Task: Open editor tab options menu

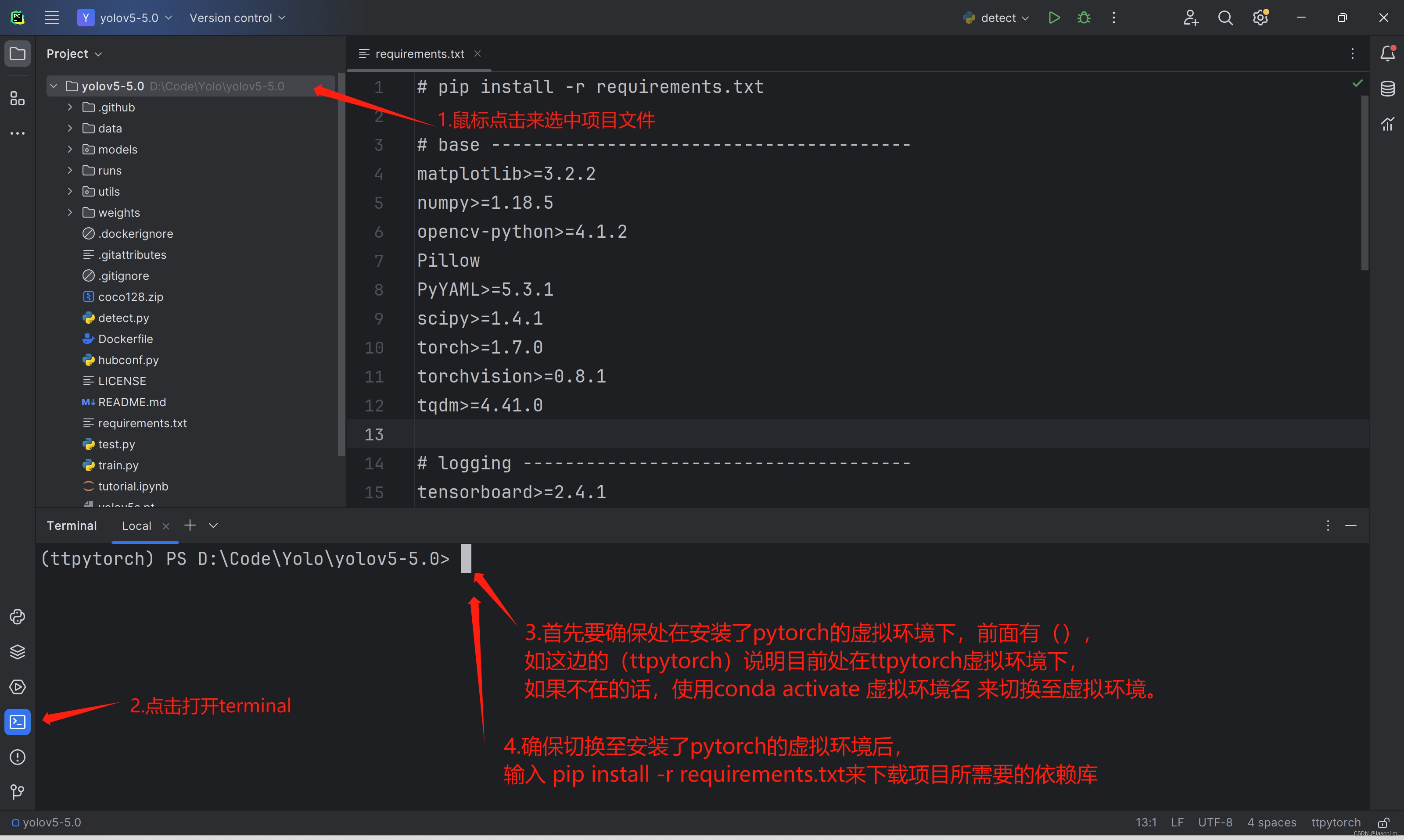Action: (1353, 53)
